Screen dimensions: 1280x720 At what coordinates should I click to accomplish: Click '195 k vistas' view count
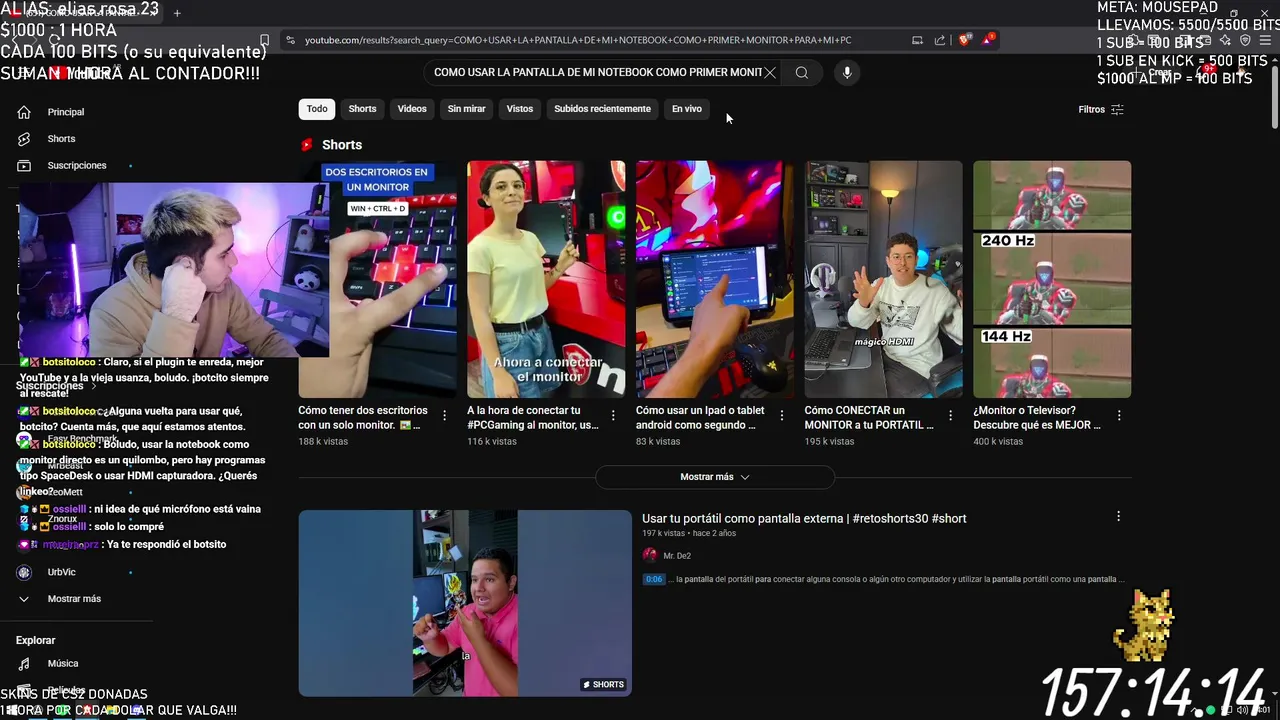[x=830, y=441]
